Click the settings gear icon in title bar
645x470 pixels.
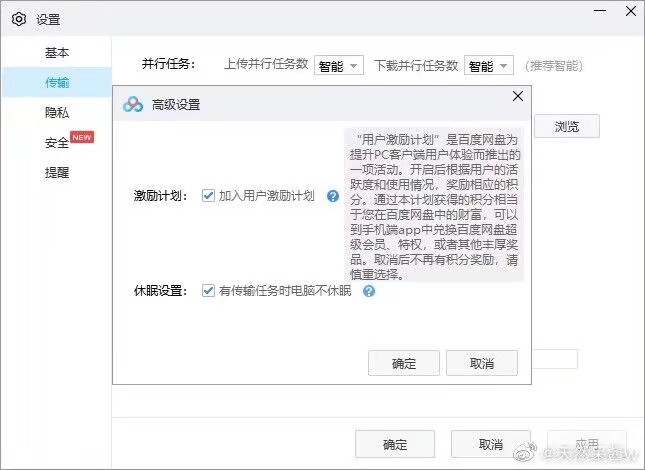tap(19, 19)
